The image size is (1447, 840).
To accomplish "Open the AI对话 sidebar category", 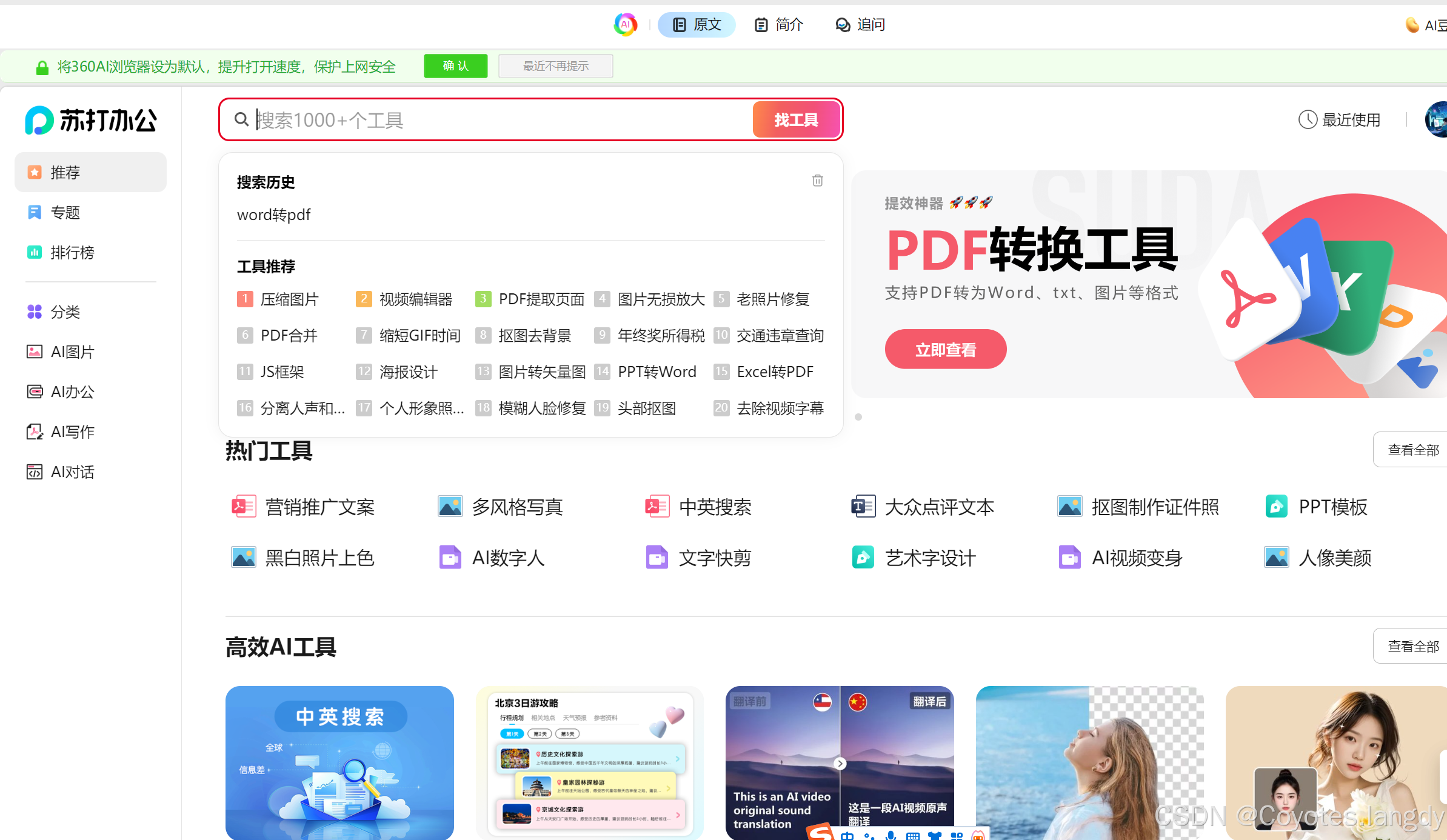I will (72, 472).
